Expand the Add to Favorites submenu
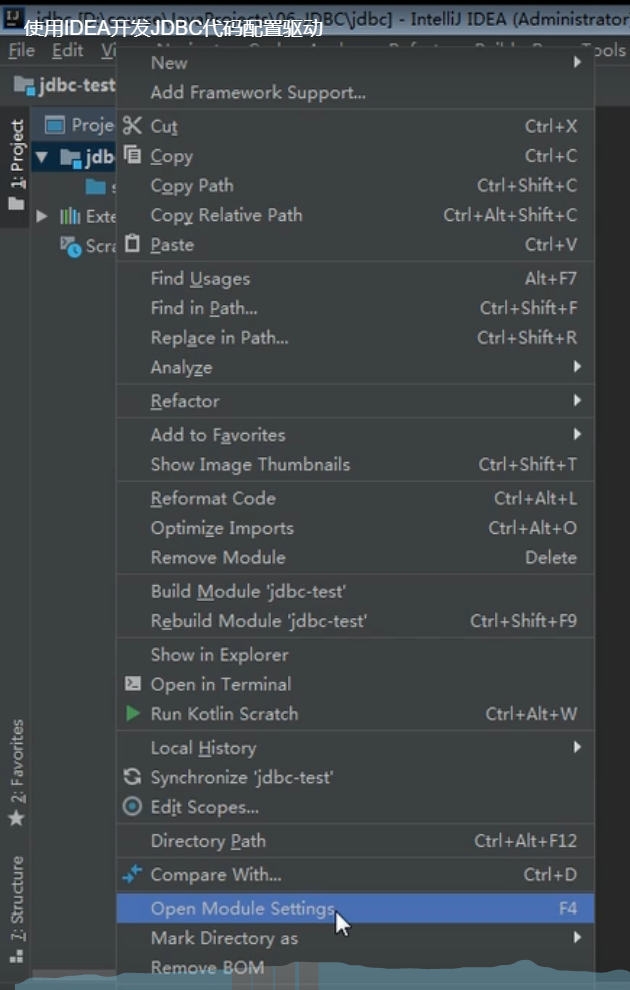The image size is (630, 990). coord(577,434)
